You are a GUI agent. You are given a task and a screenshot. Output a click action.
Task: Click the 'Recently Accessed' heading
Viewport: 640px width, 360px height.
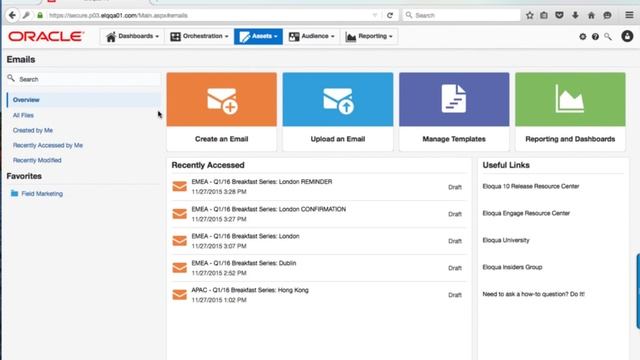point(208,165)
